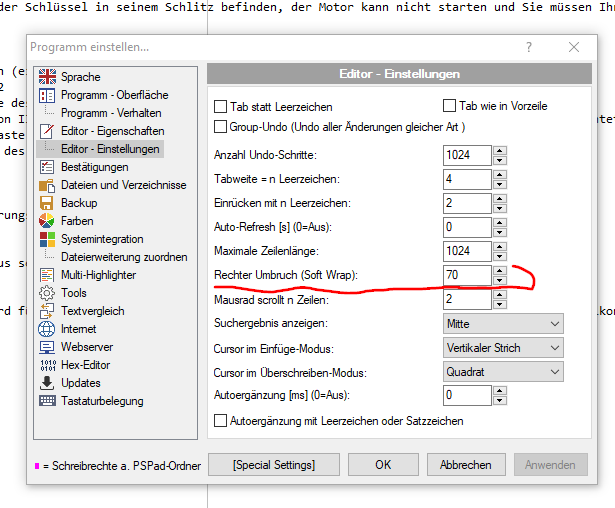This screenshot has width=615, height=508.
Task: Click the Hex-Editor binary icon
Action: pyautogui.click(x=48, y=365)
